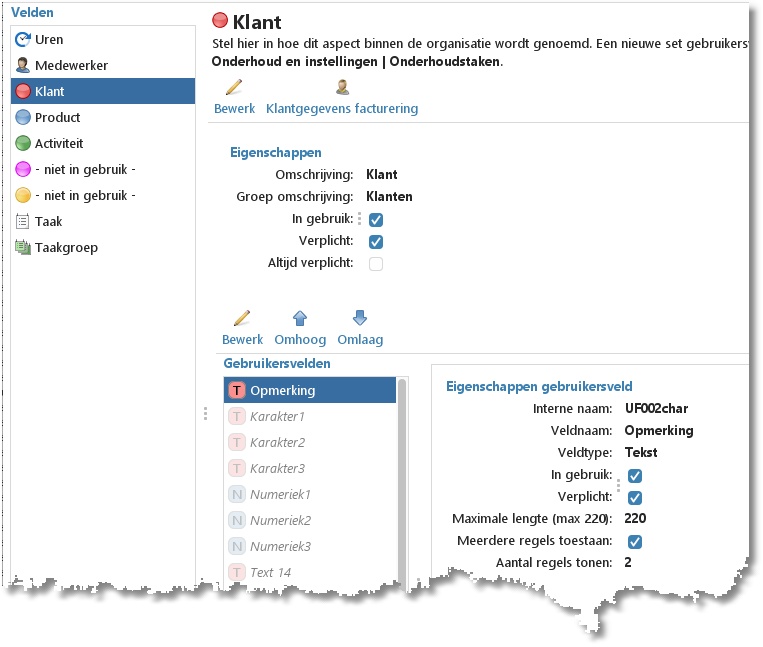Click the Uren clock icon

point(23,39)
